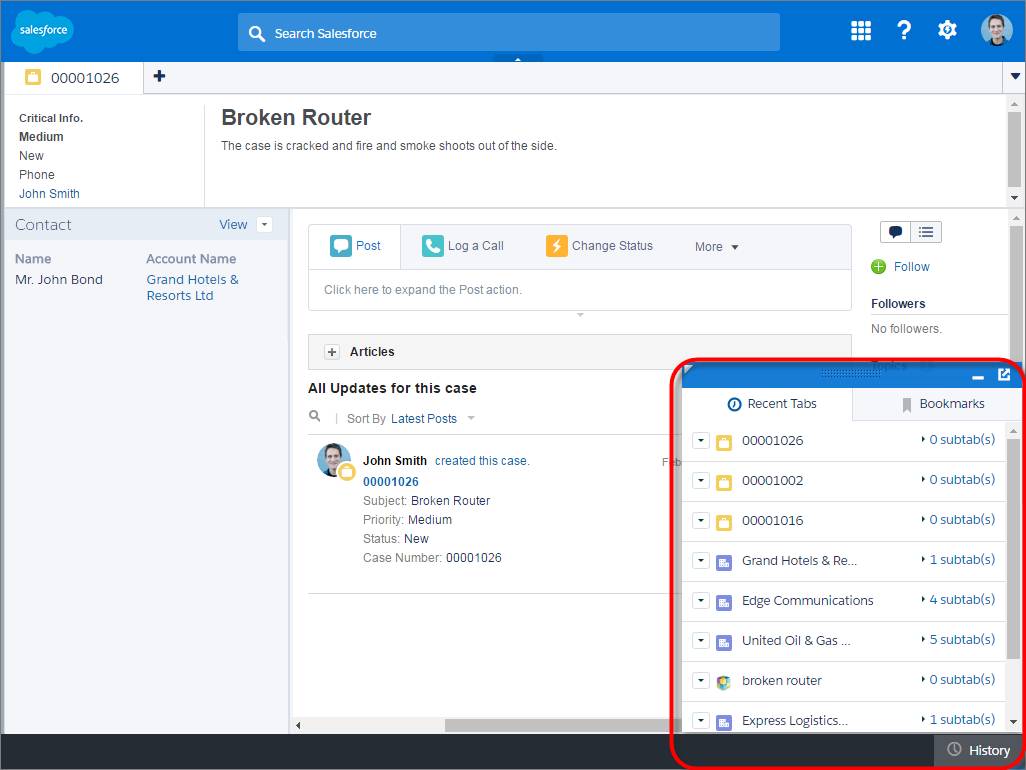Select the 00001026 case tab
This screenshot has width=1026, height=770.
[x=73, y=78]
